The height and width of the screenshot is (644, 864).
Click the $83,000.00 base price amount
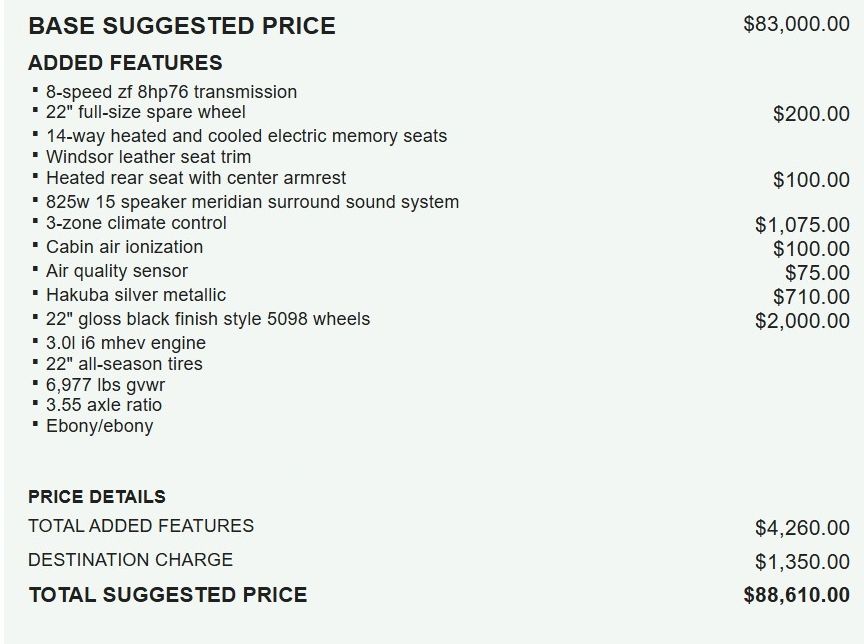point(796,25)
